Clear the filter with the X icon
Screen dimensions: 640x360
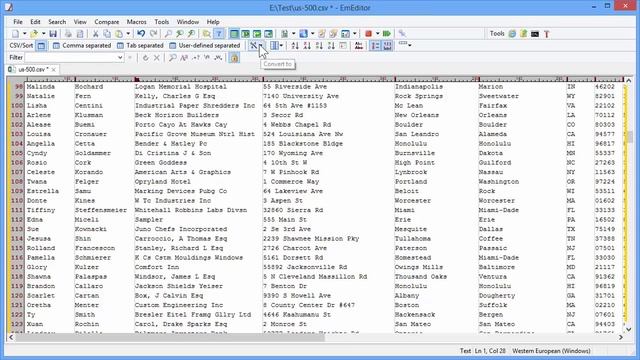pyautogui.click(x=157, y=58)
